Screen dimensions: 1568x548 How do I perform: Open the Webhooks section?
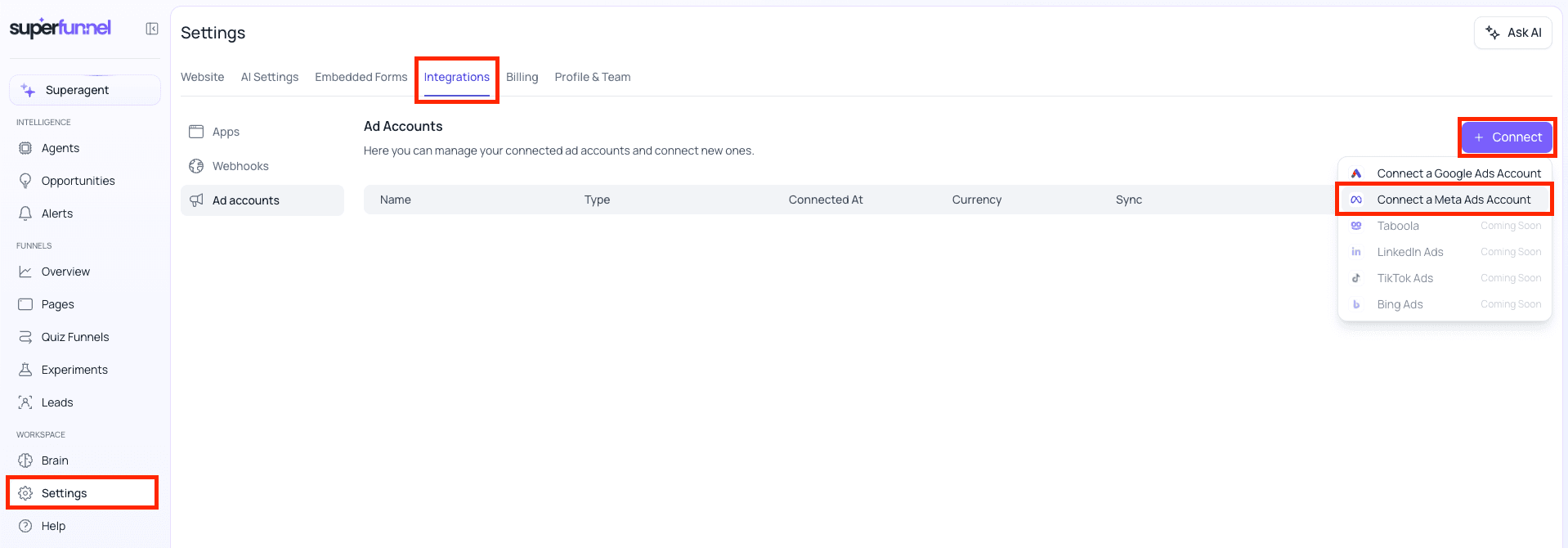pyautogui.click(x=262, y=166)
